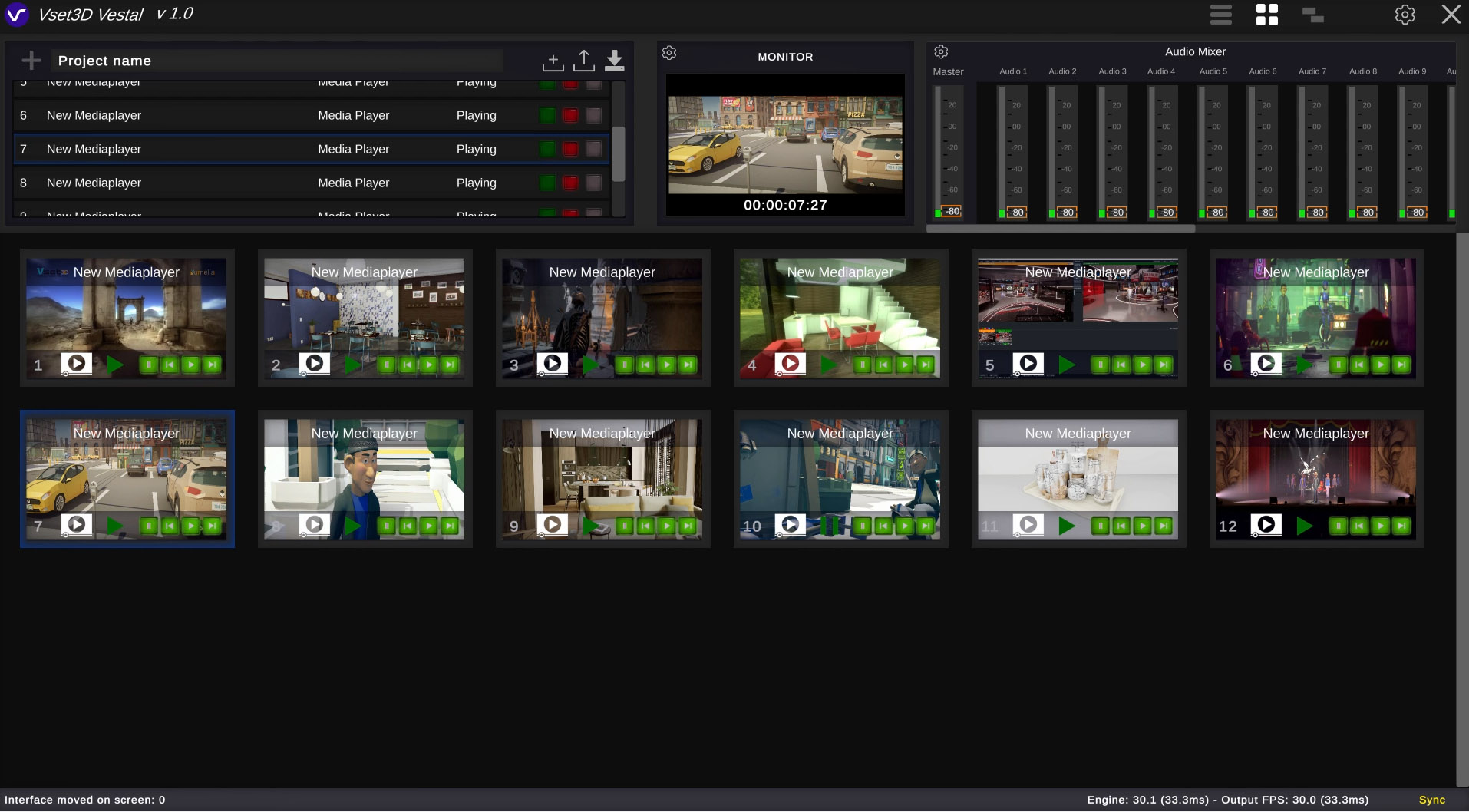Viewport: 1469px width, 812px height.
Task: Toggle grey indicator on list row 8
Action: [593, 183]
